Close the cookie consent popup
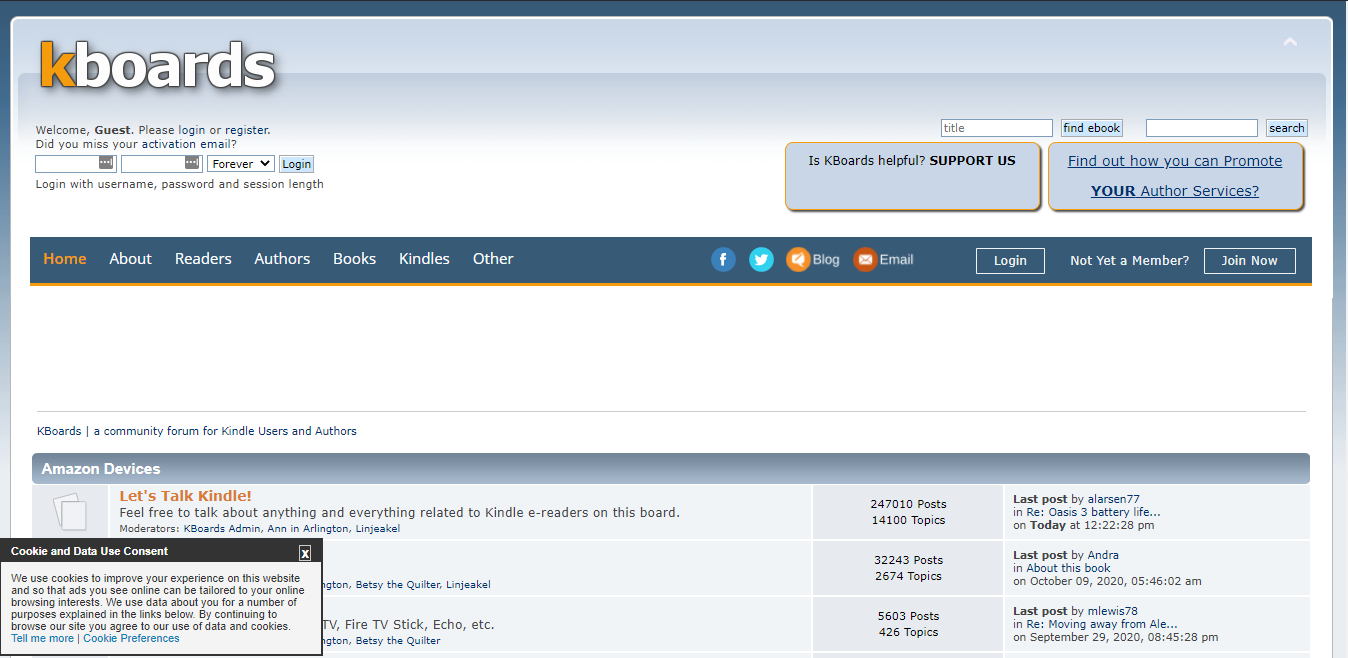 click(x=305, y=553)
